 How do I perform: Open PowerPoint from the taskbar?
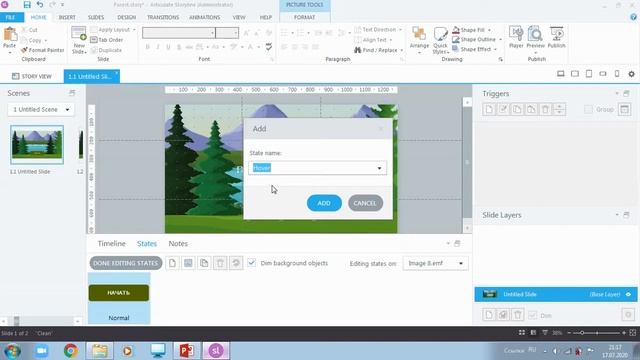click(187, 351)
